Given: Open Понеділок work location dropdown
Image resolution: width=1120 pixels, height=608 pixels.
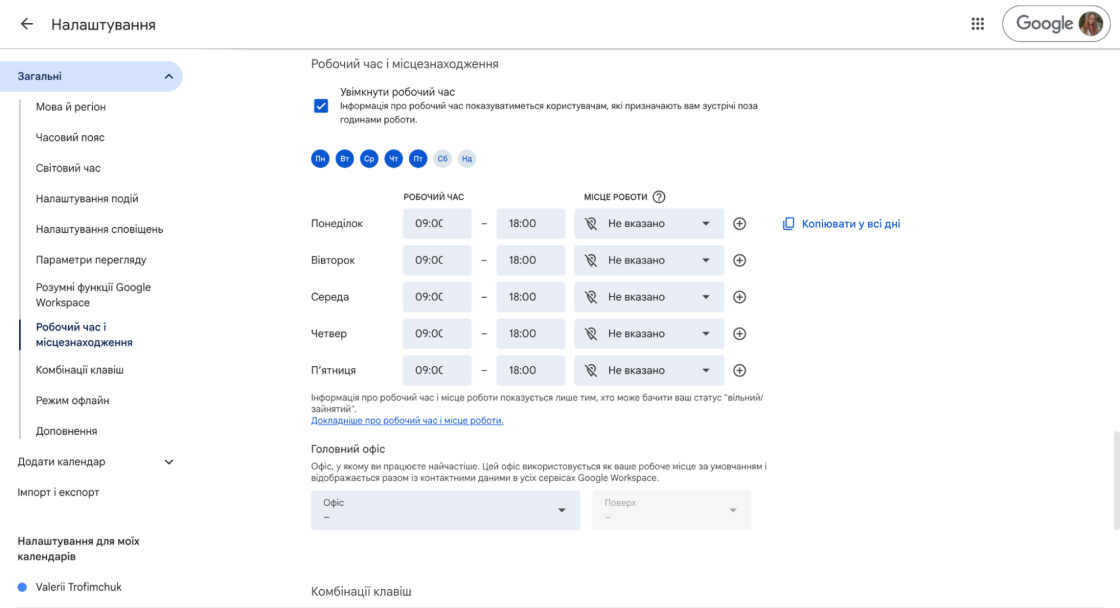Looking at the screenshot, I should (649, 224).
